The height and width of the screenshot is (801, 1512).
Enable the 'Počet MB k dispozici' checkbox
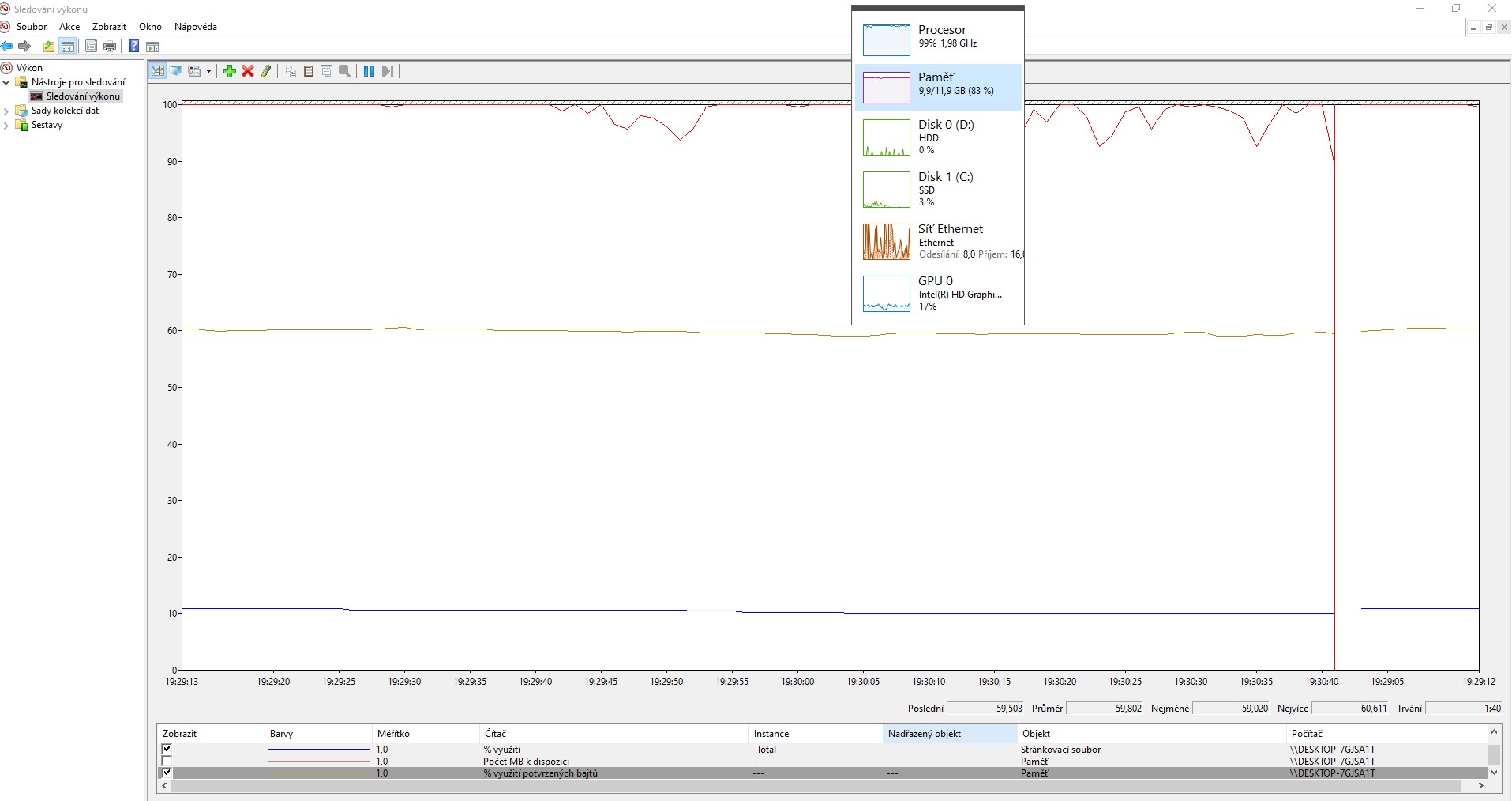click(167, 762)
